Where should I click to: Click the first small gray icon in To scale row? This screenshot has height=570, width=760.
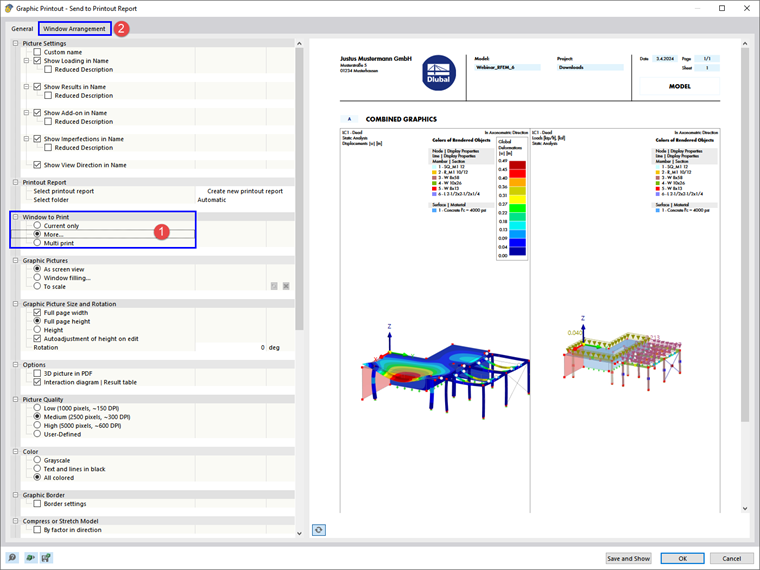[274, 286]
